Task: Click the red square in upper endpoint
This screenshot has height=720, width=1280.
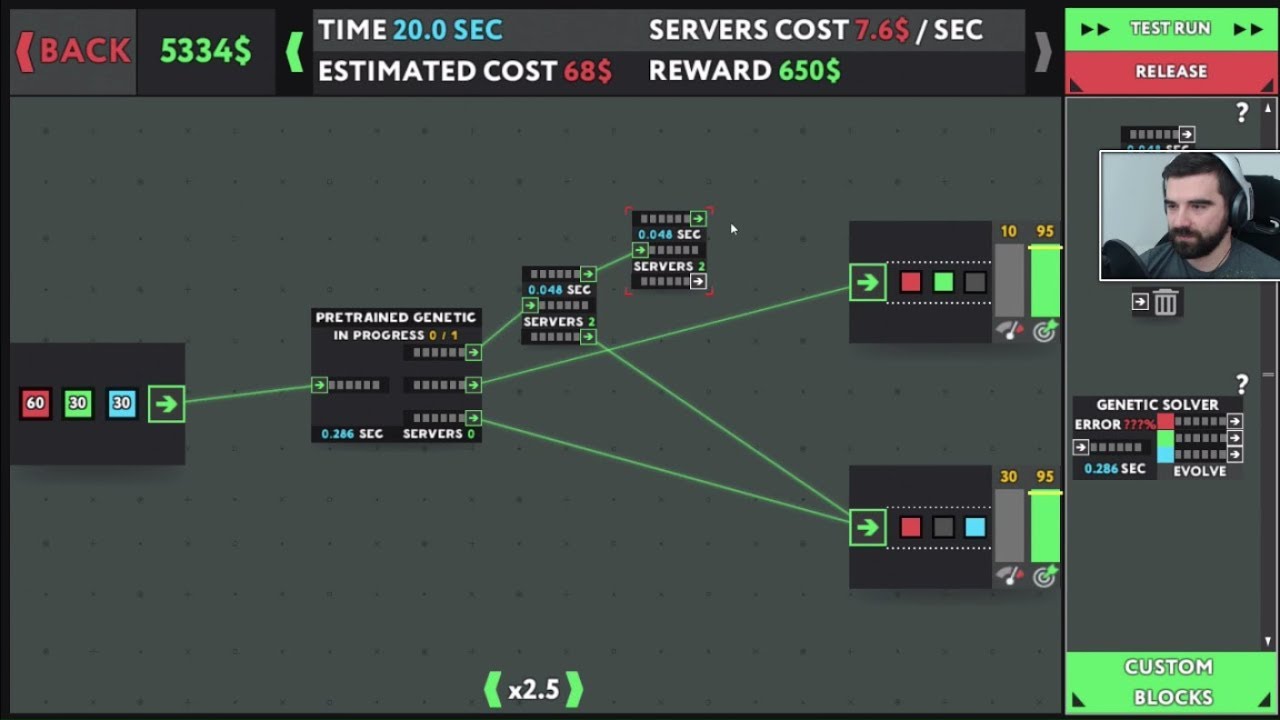Action: (910, 282)
